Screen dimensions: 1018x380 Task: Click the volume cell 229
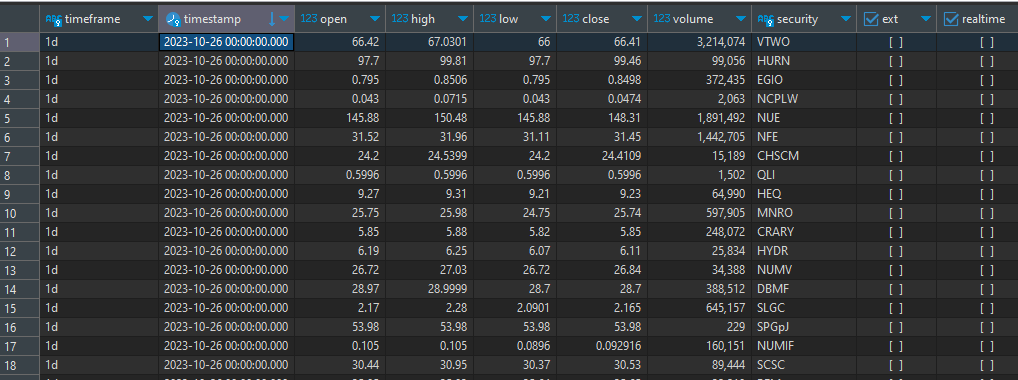click(699, 327)
